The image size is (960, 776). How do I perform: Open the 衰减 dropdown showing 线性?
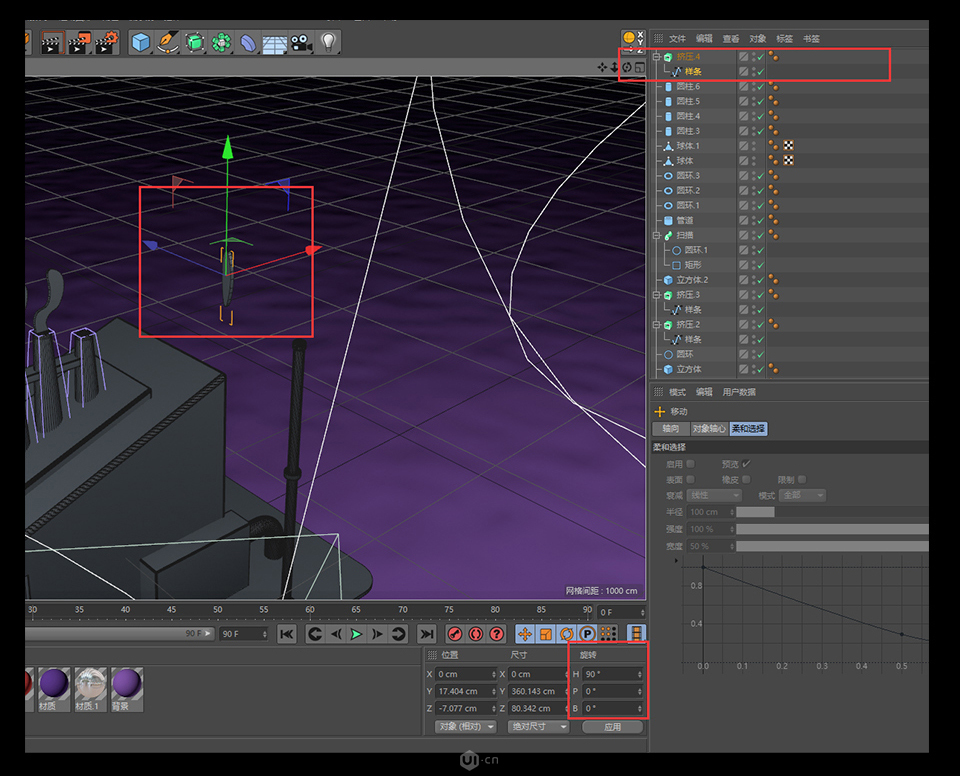click(714, 495)
